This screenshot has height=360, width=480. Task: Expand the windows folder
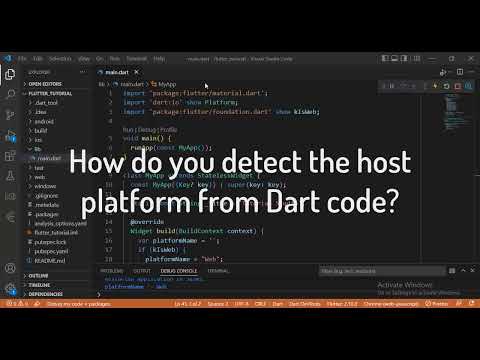[x=45, y=186]
